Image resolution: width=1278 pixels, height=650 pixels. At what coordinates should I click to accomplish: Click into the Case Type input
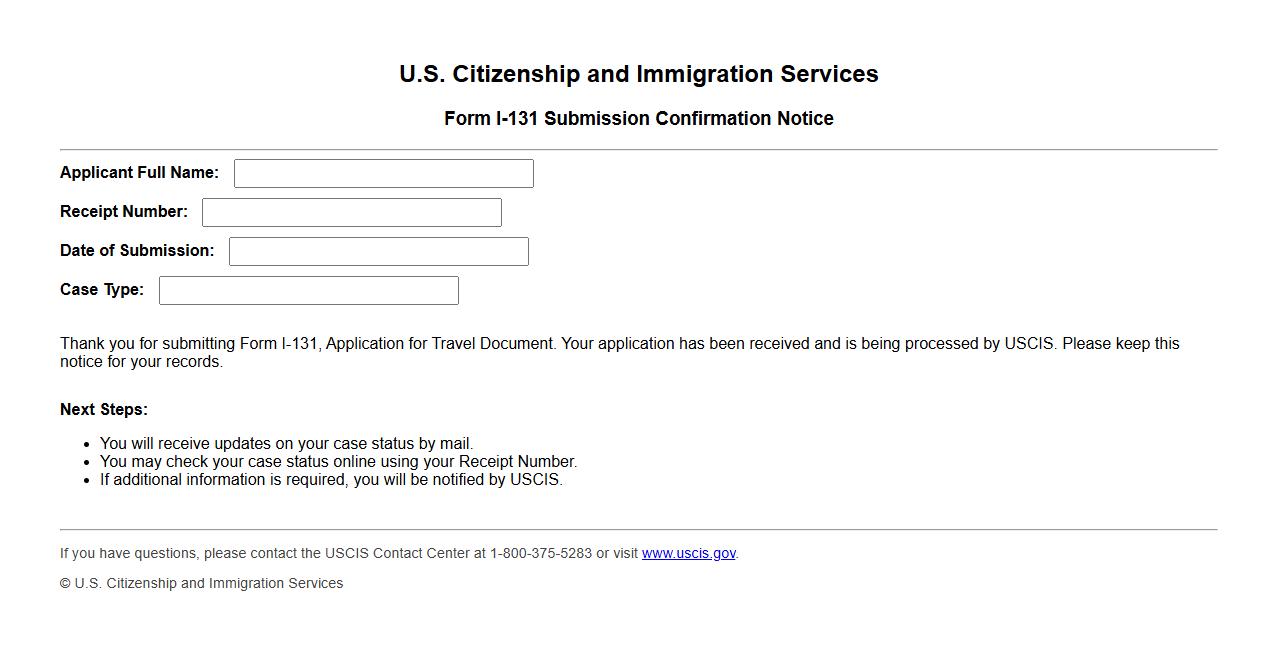point(308,290)
